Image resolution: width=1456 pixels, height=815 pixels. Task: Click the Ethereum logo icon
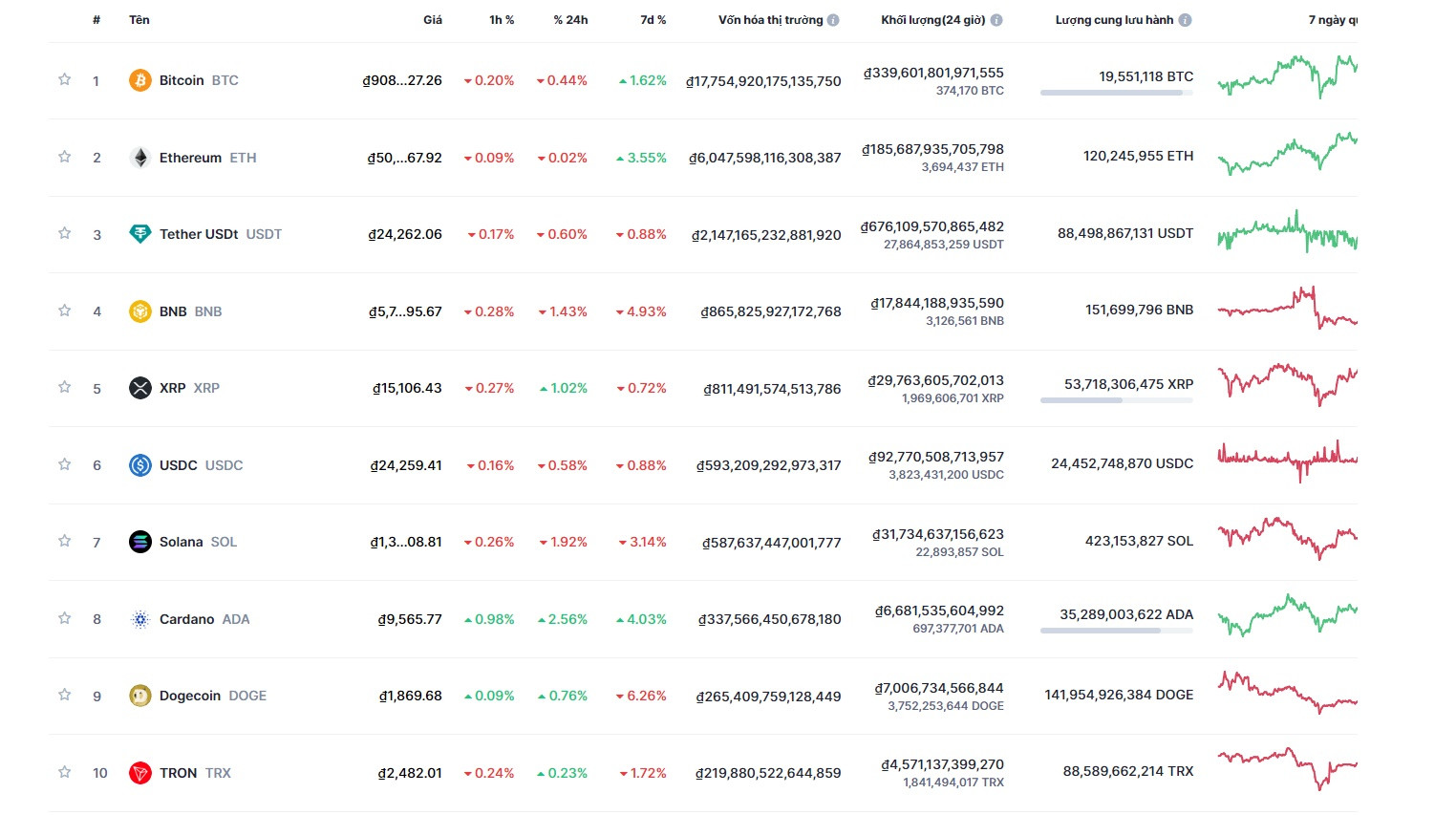pyautogui.click(x=140, y=158)
